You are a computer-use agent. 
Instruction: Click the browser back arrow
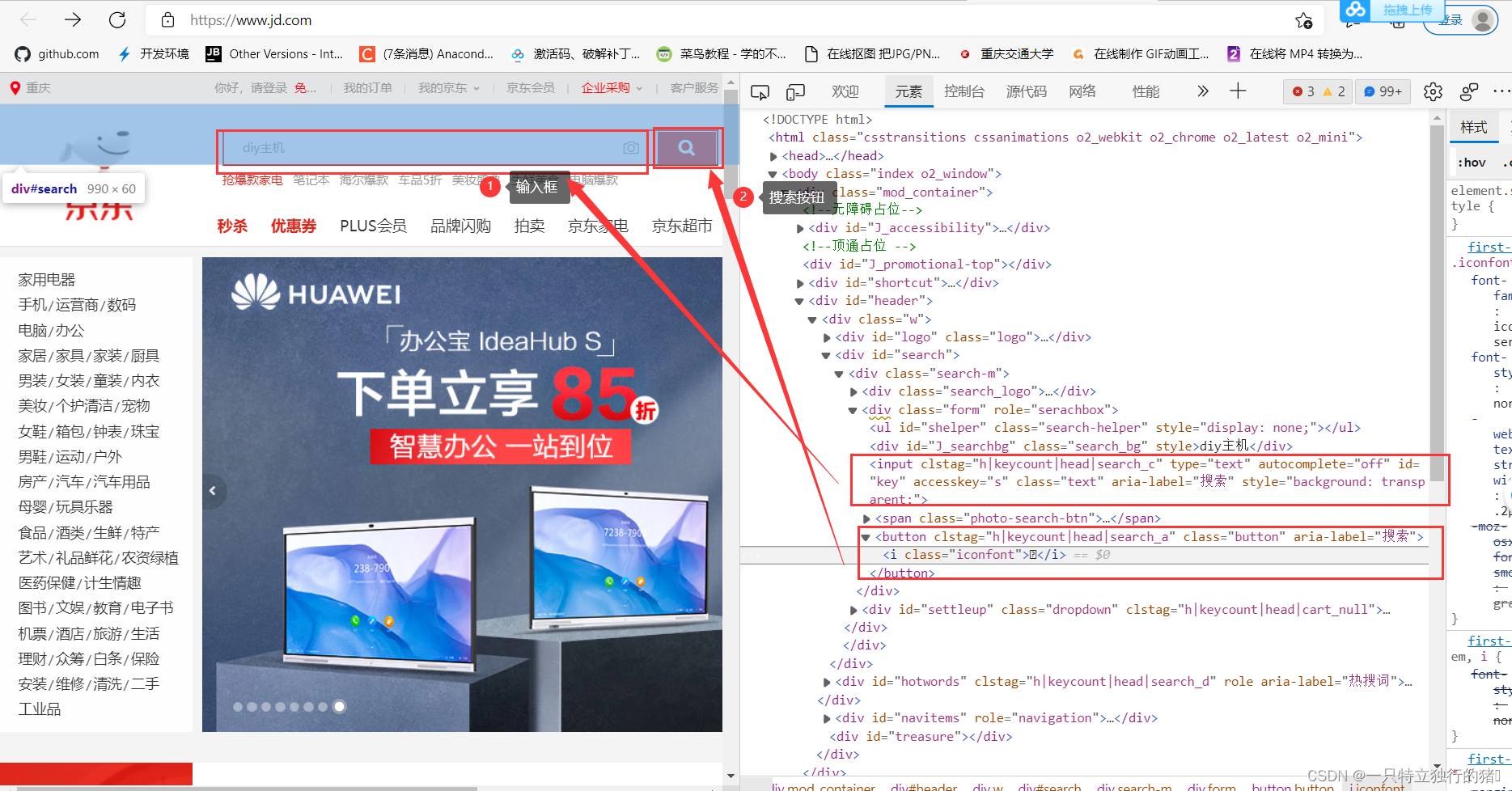tap(28, 20)
